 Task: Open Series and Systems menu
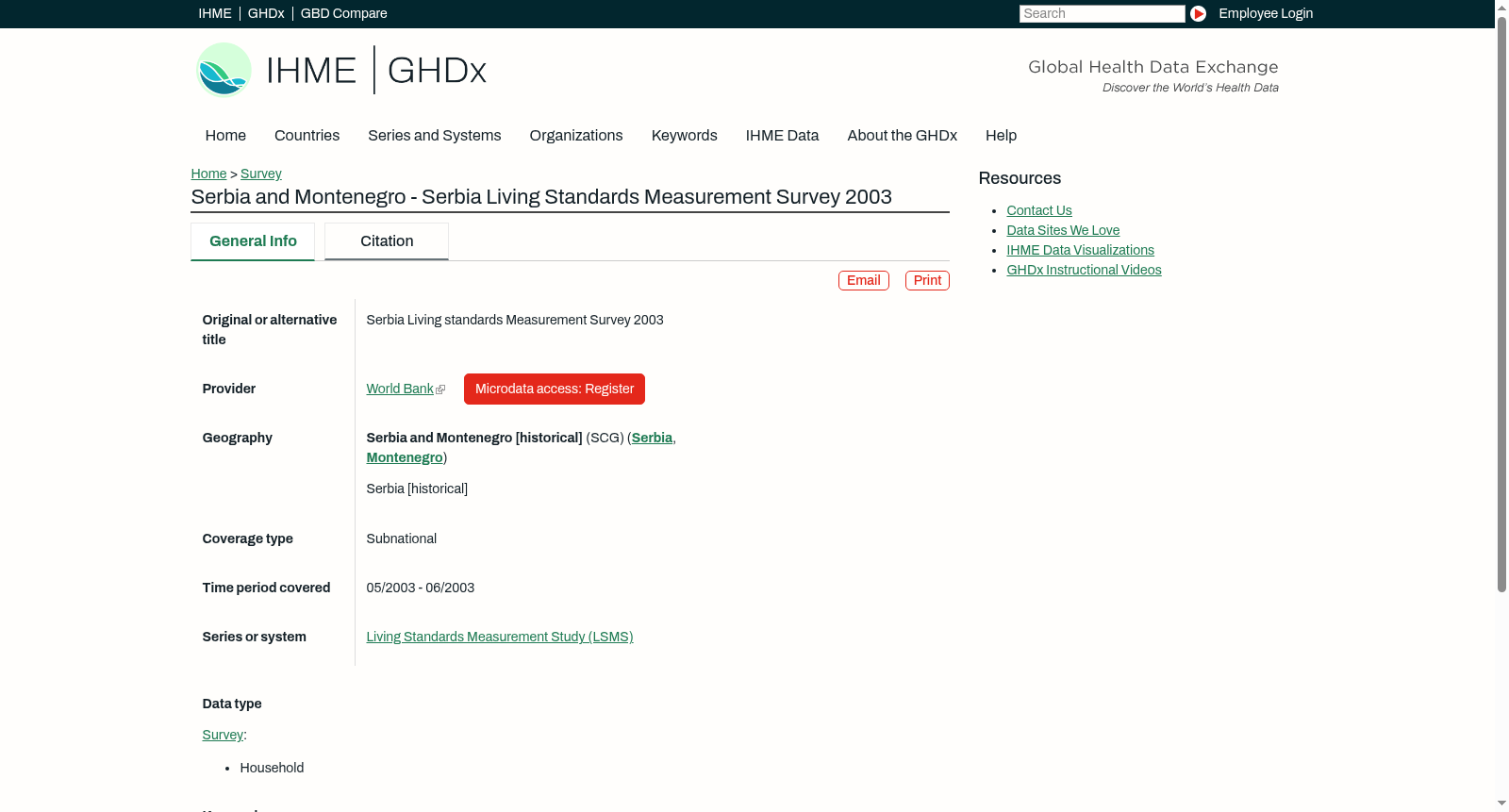point(435,136)
